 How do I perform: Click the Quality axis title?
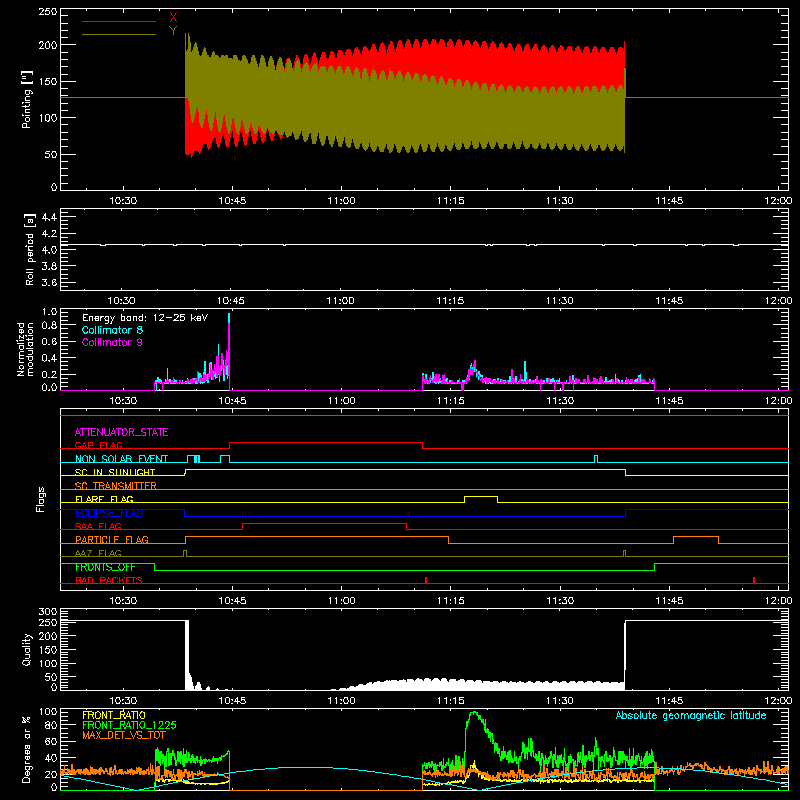tap(27, 649)
